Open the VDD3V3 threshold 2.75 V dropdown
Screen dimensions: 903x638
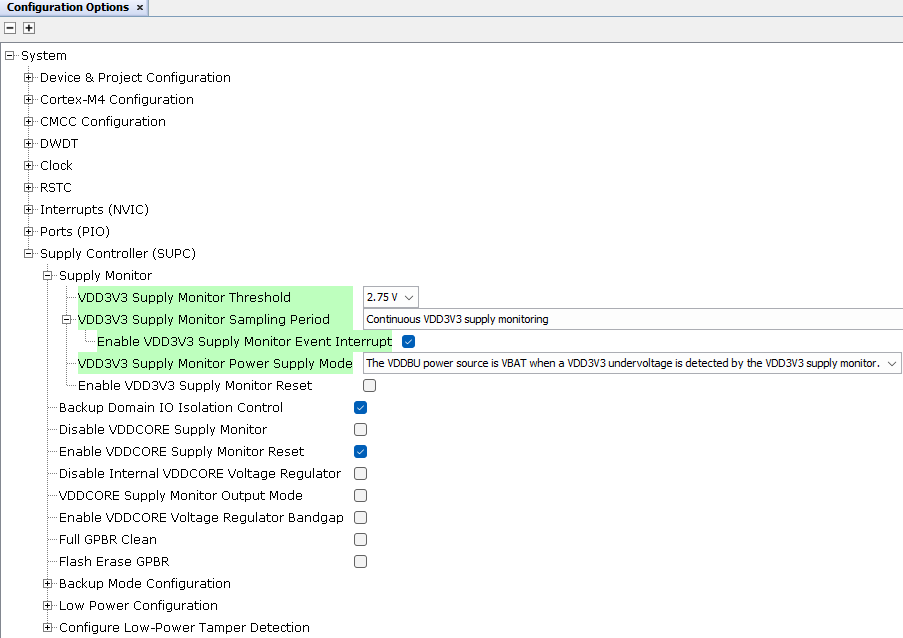point(390,297)
